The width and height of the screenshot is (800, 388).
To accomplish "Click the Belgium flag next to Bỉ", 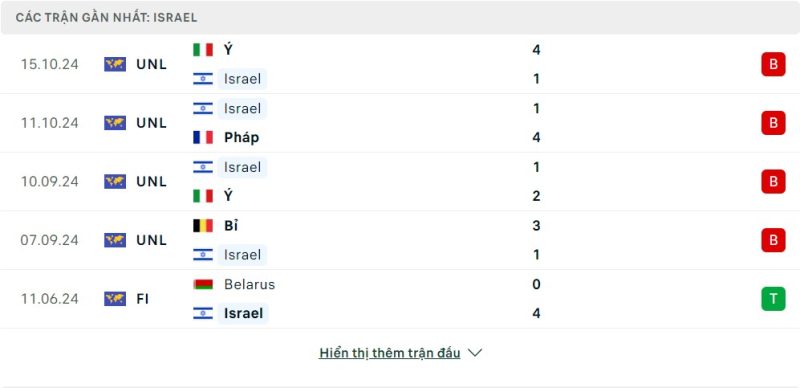I will [x=203, y=226].
